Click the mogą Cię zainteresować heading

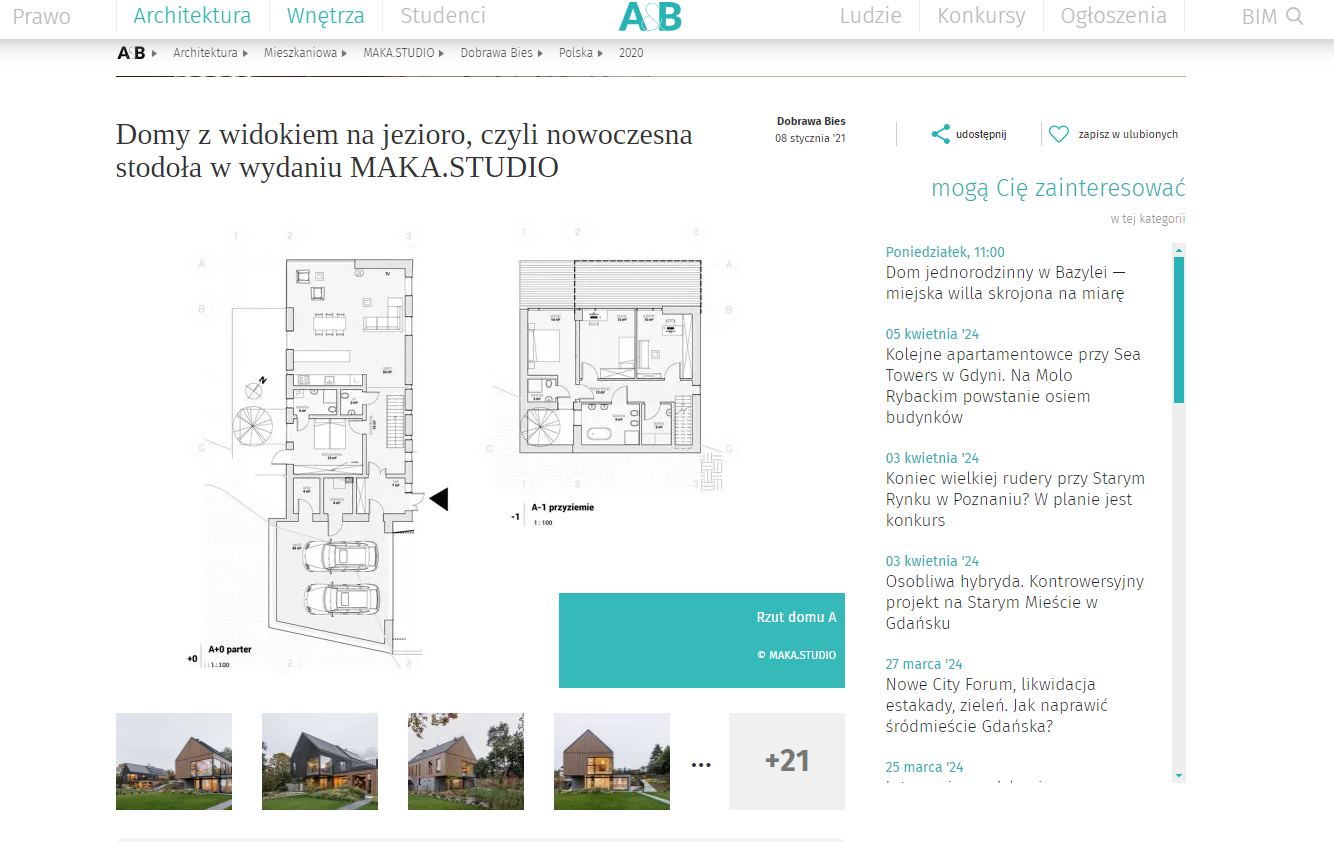(1058, 188)
